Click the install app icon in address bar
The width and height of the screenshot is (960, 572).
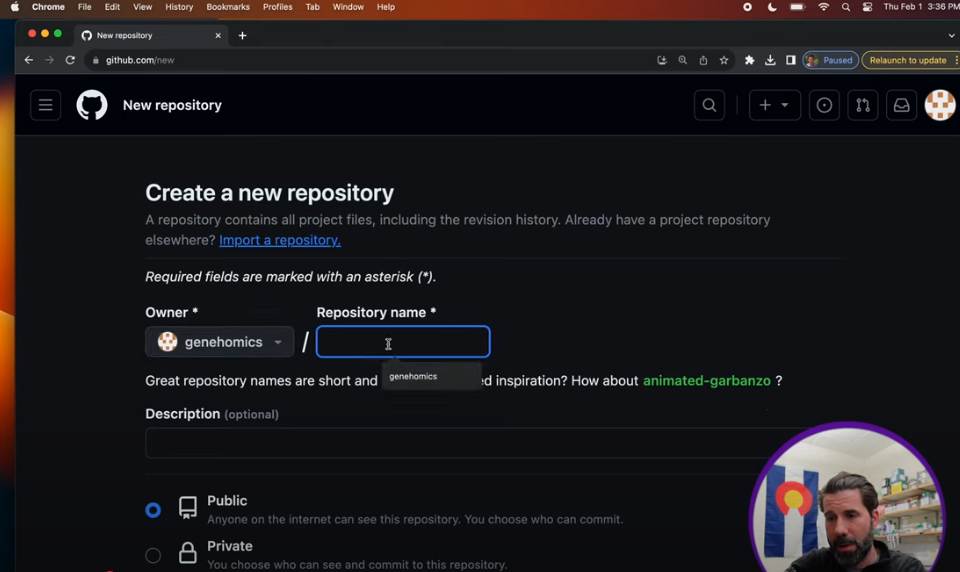pos(662,60)
